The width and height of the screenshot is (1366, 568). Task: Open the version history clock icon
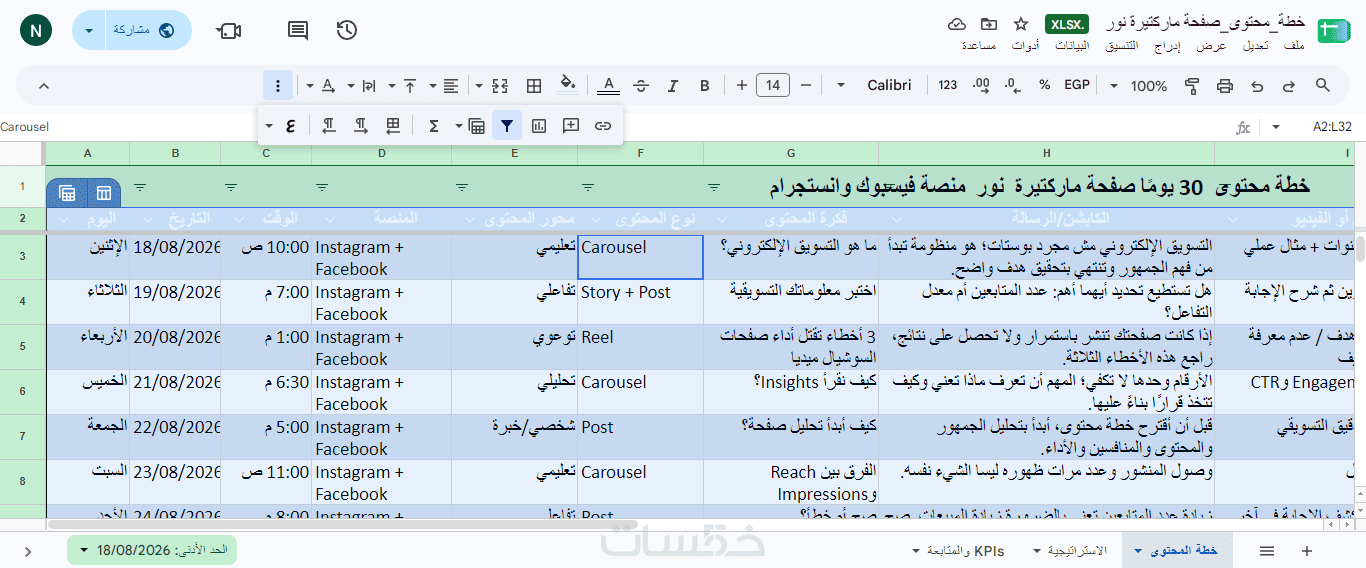pyautogui.click(x=347, y=30)
